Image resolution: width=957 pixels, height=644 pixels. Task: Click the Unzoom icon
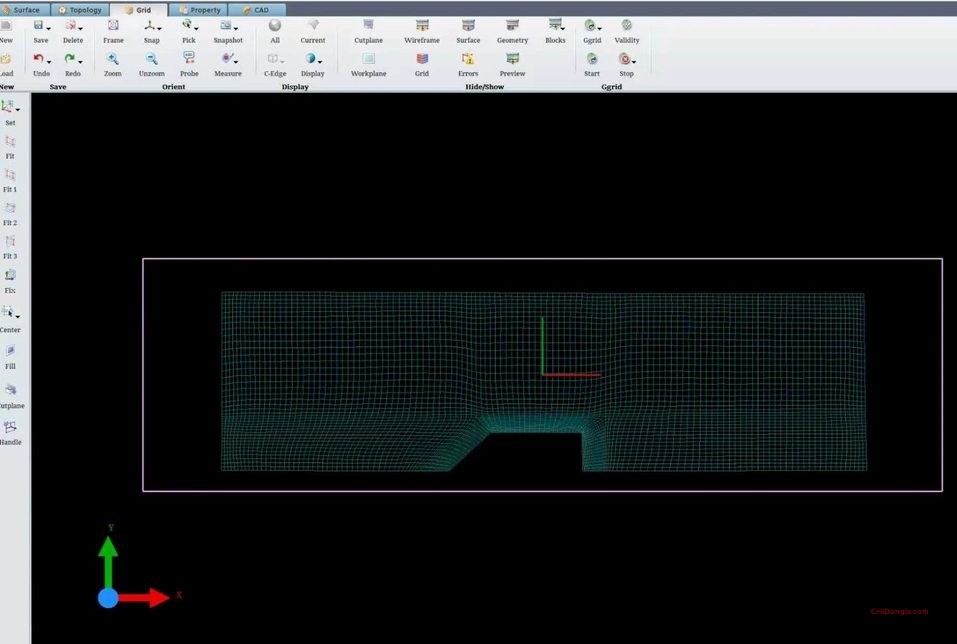tap(151, 59)
